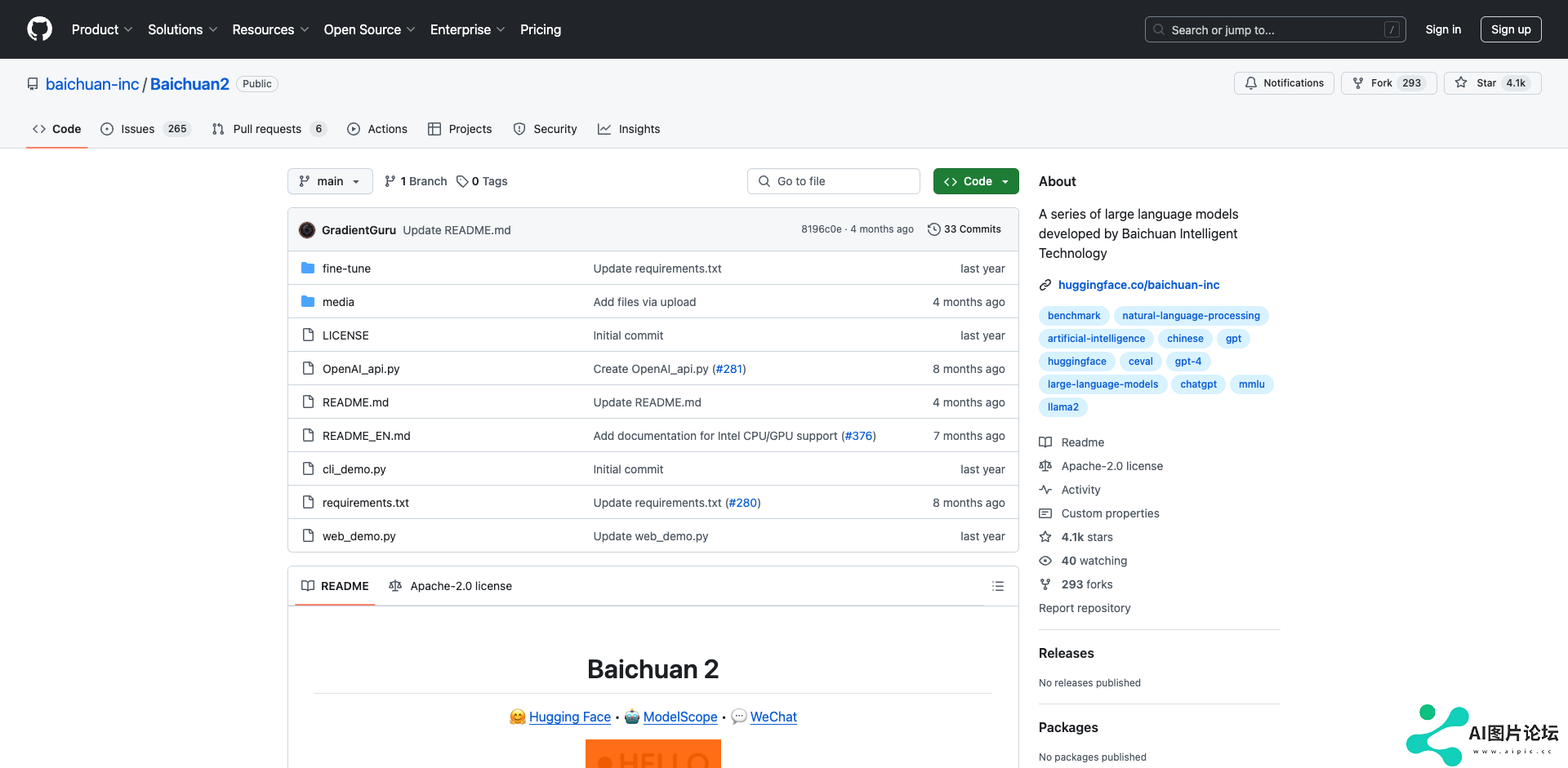Open the Pricing page
The image size is (1568, 768).
point(541,29)
